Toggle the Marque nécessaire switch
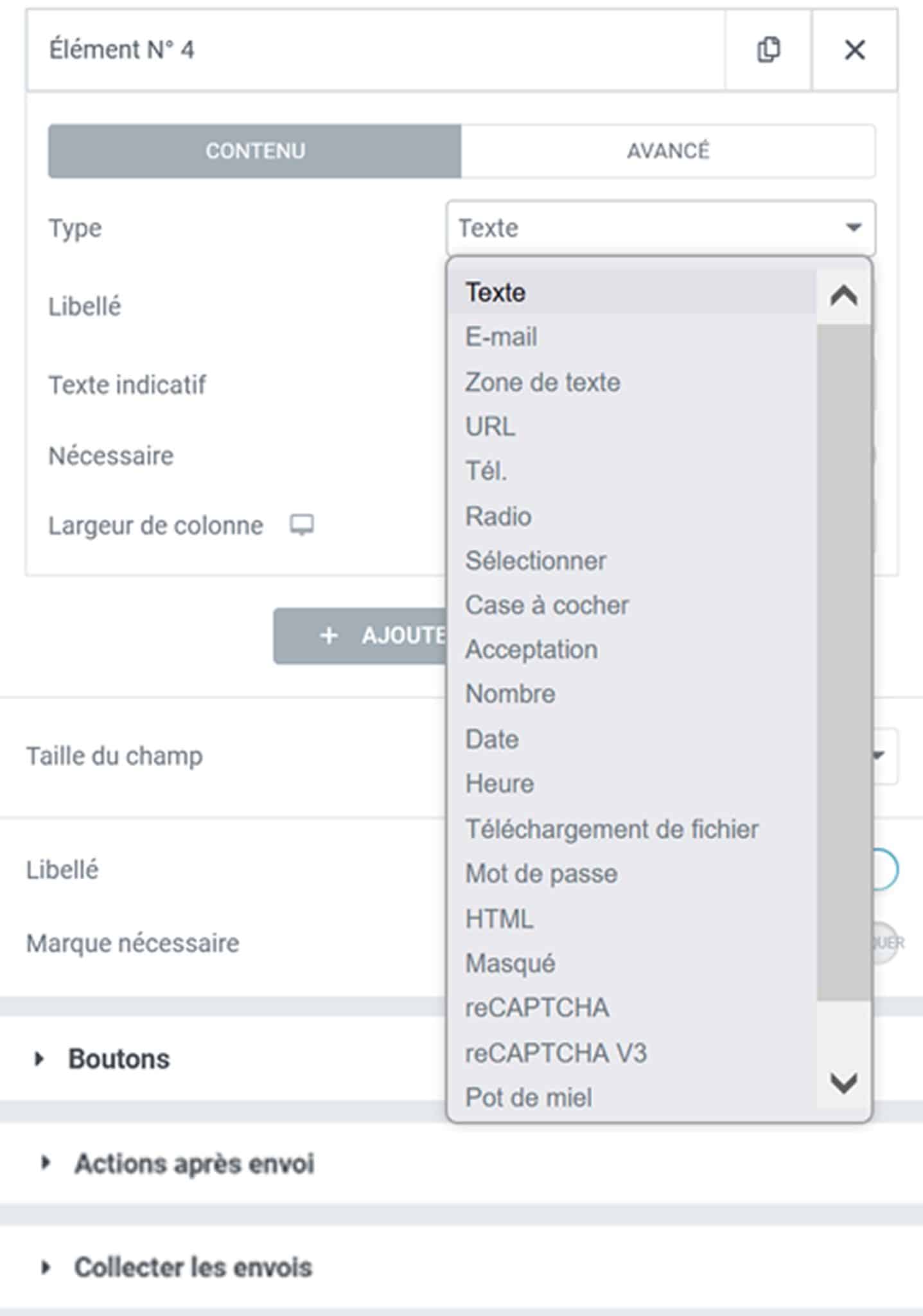 (886, 943)
